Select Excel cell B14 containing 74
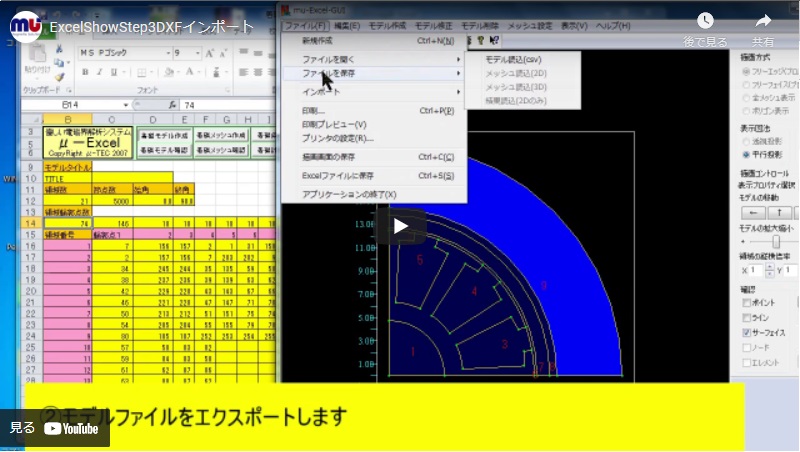The width and height of the screenshot is (800, 452). [67, 223]
